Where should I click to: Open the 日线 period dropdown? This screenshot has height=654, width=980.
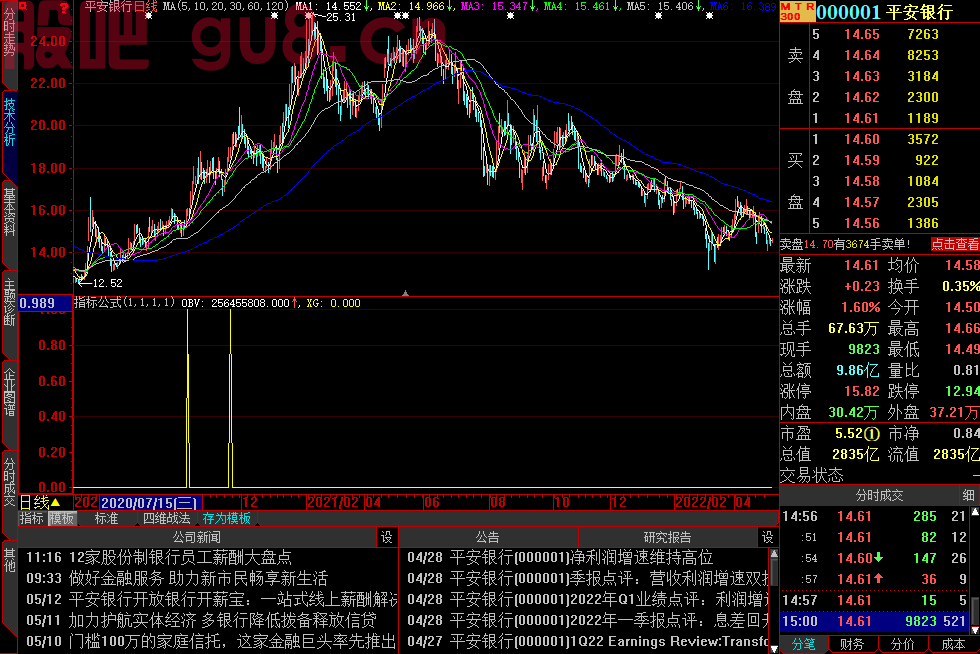point(40,502)
